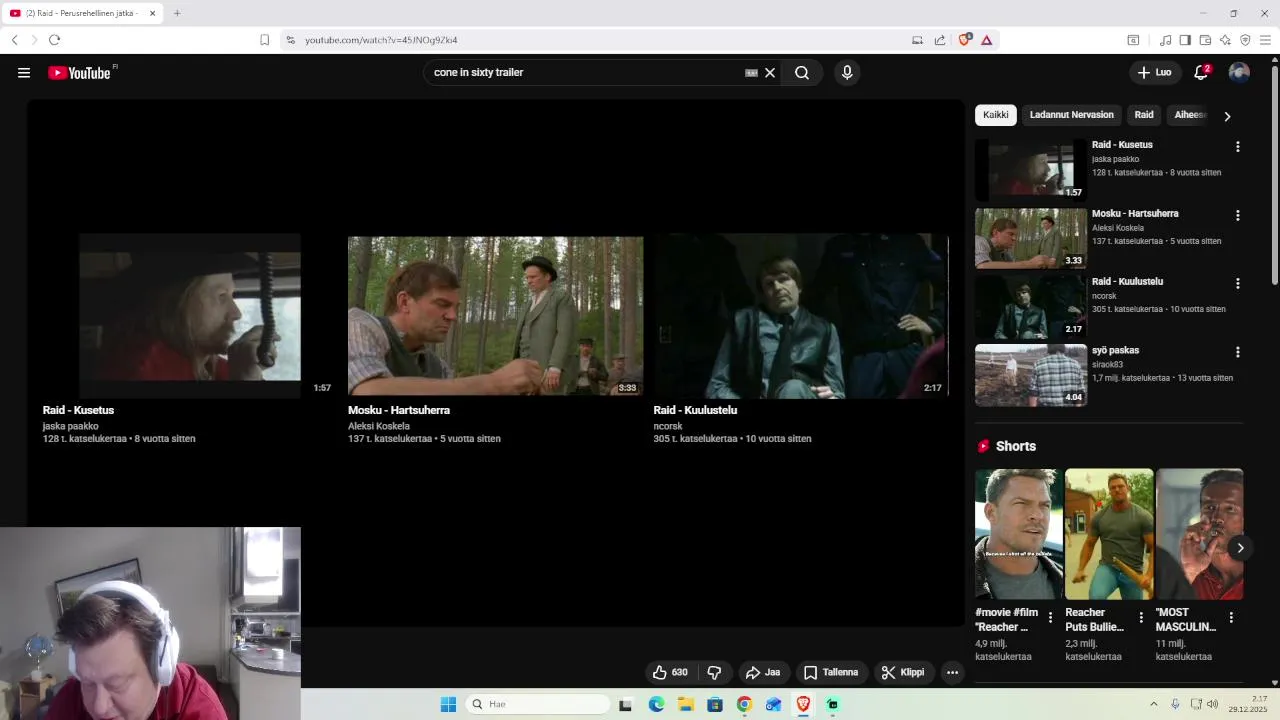The height and width of the screenshot is (720, 1280).
Task: Open options for syö paskas sidebar video
Action: pyautogui.click(x=1237, y=352)
